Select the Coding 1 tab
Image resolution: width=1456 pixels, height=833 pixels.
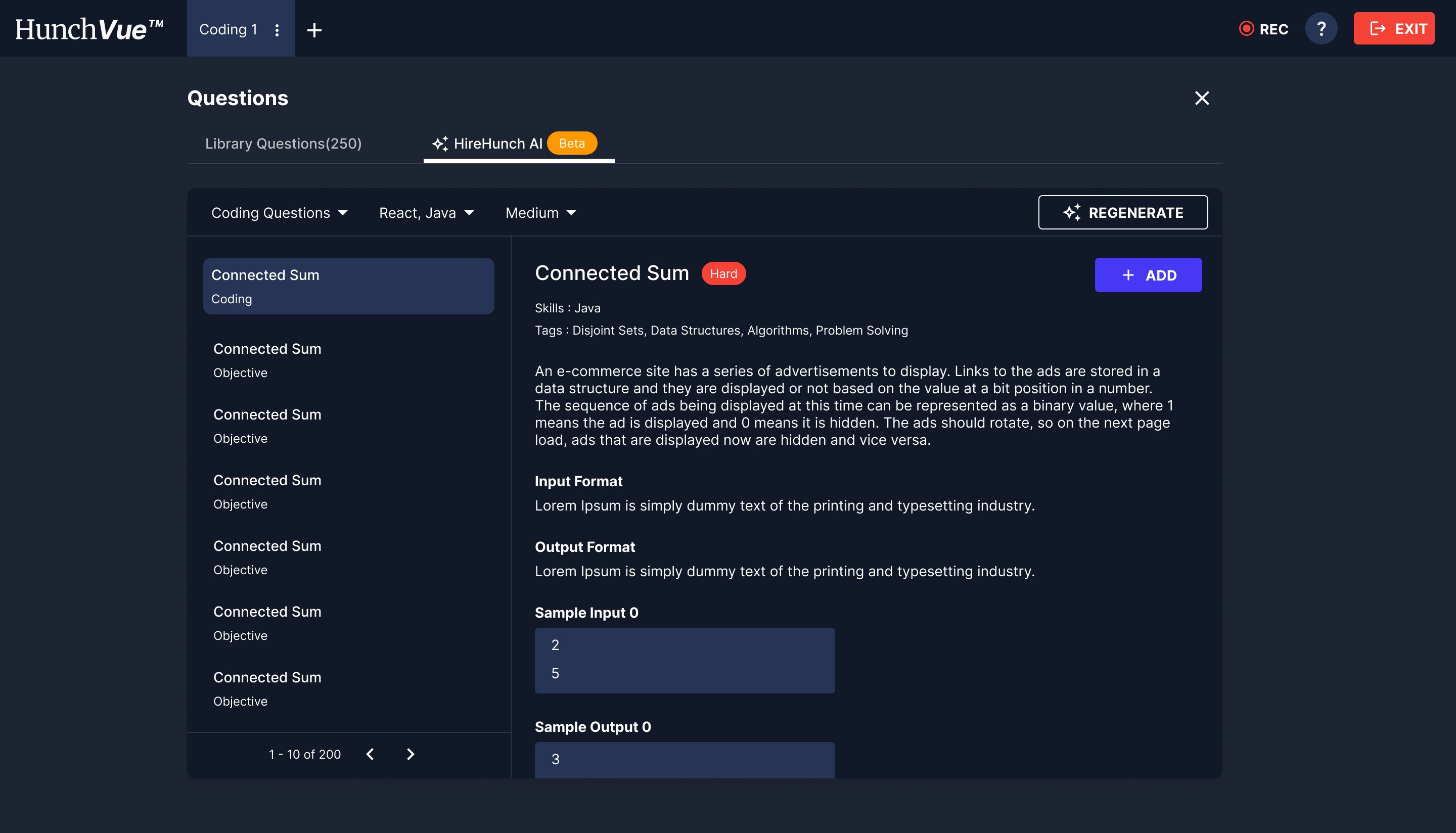coord(229,30)
